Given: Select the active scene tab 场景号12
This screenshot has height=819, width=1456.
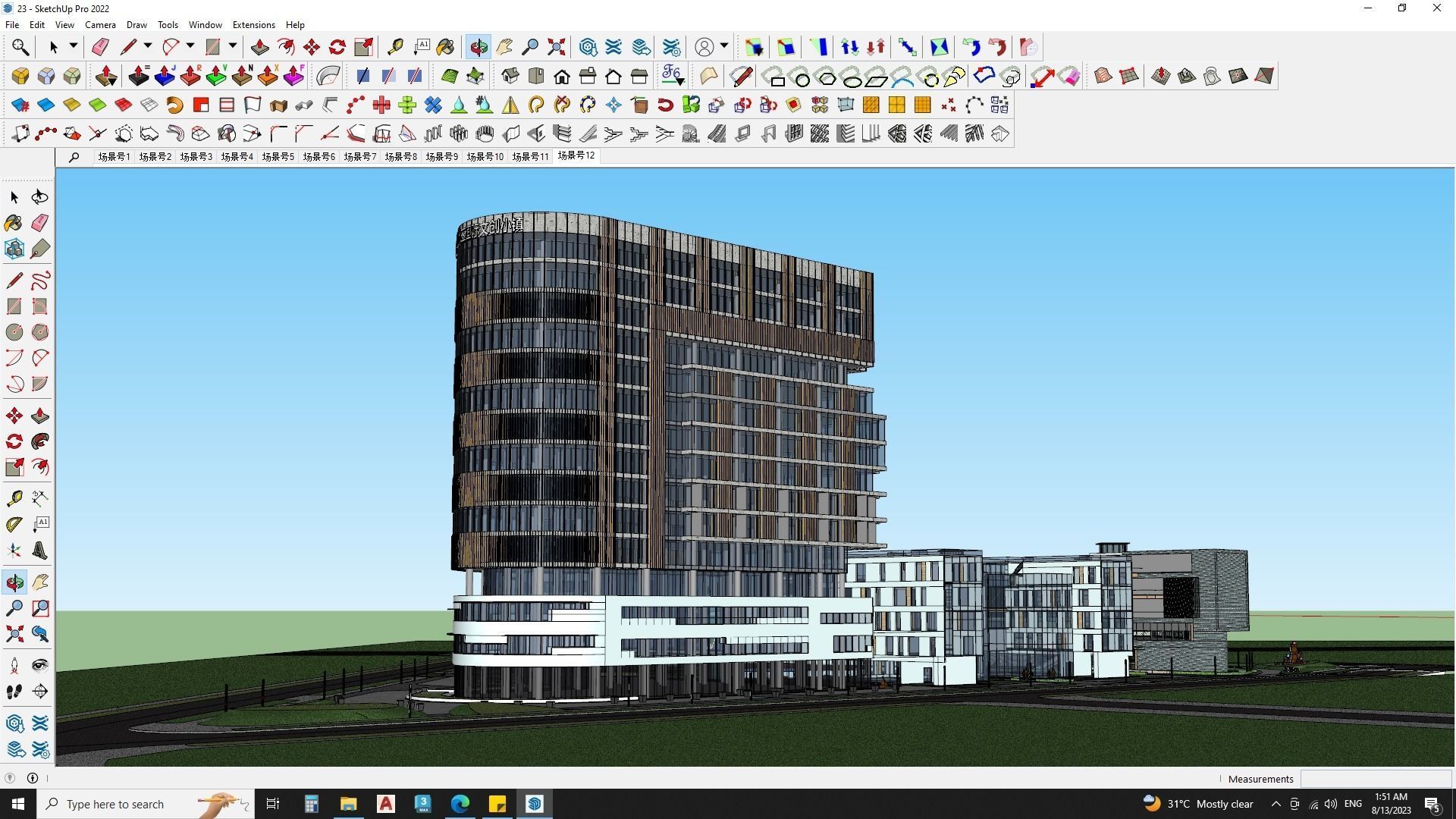Looking at the screenshot, I should tap(576, 155).
